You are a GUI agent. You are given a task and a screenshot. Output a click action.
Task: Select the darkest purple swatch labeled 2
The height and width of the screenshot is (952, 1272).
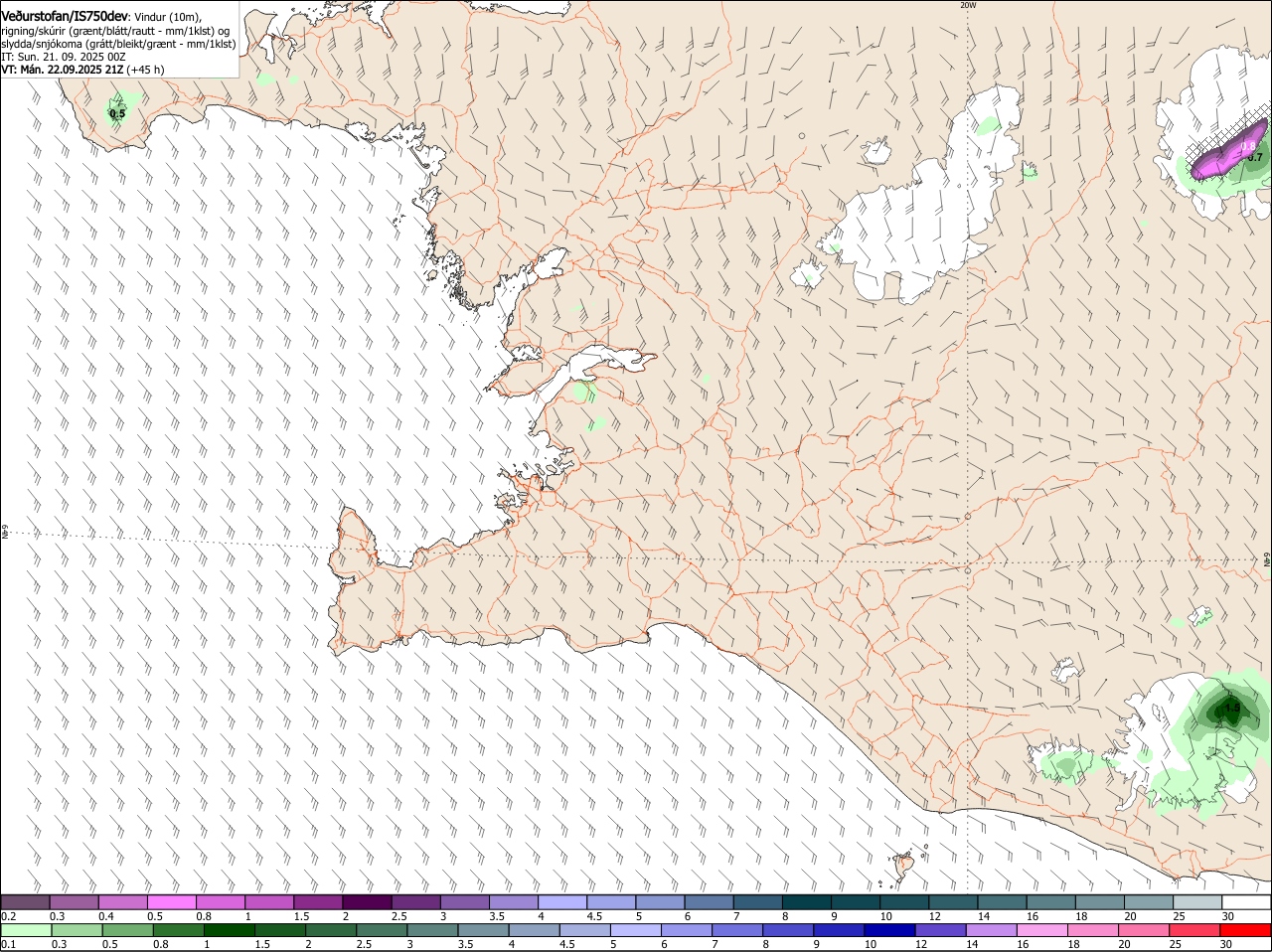pos(368,902)
